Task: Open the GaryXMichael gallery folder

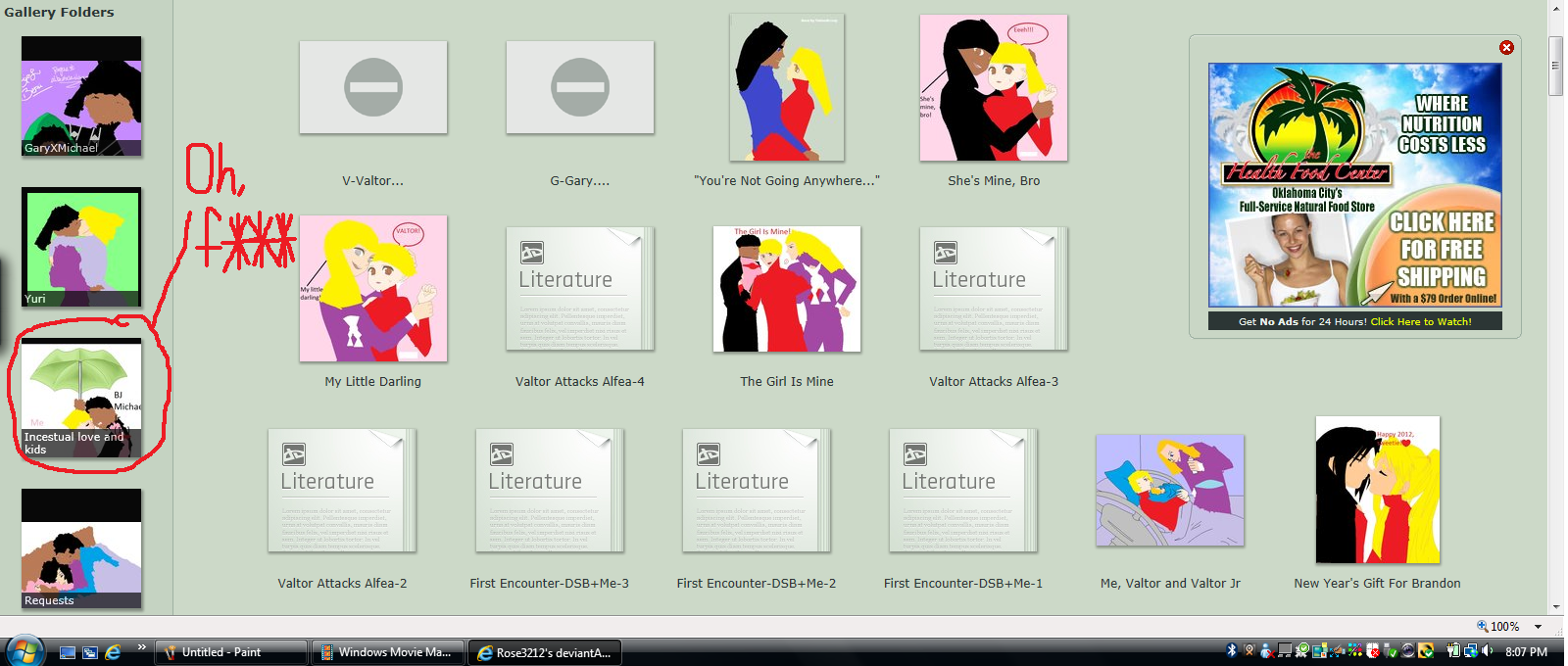Action: coord(81,97)
